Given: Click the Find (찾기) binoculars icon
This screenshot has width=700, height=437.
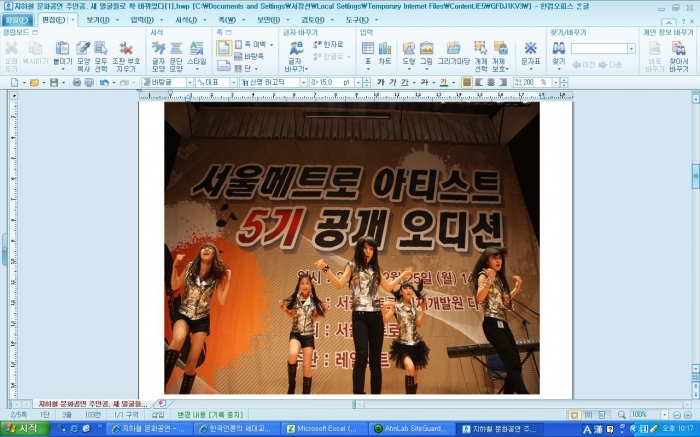Looking at the screenshot, I should pos(558,48).
